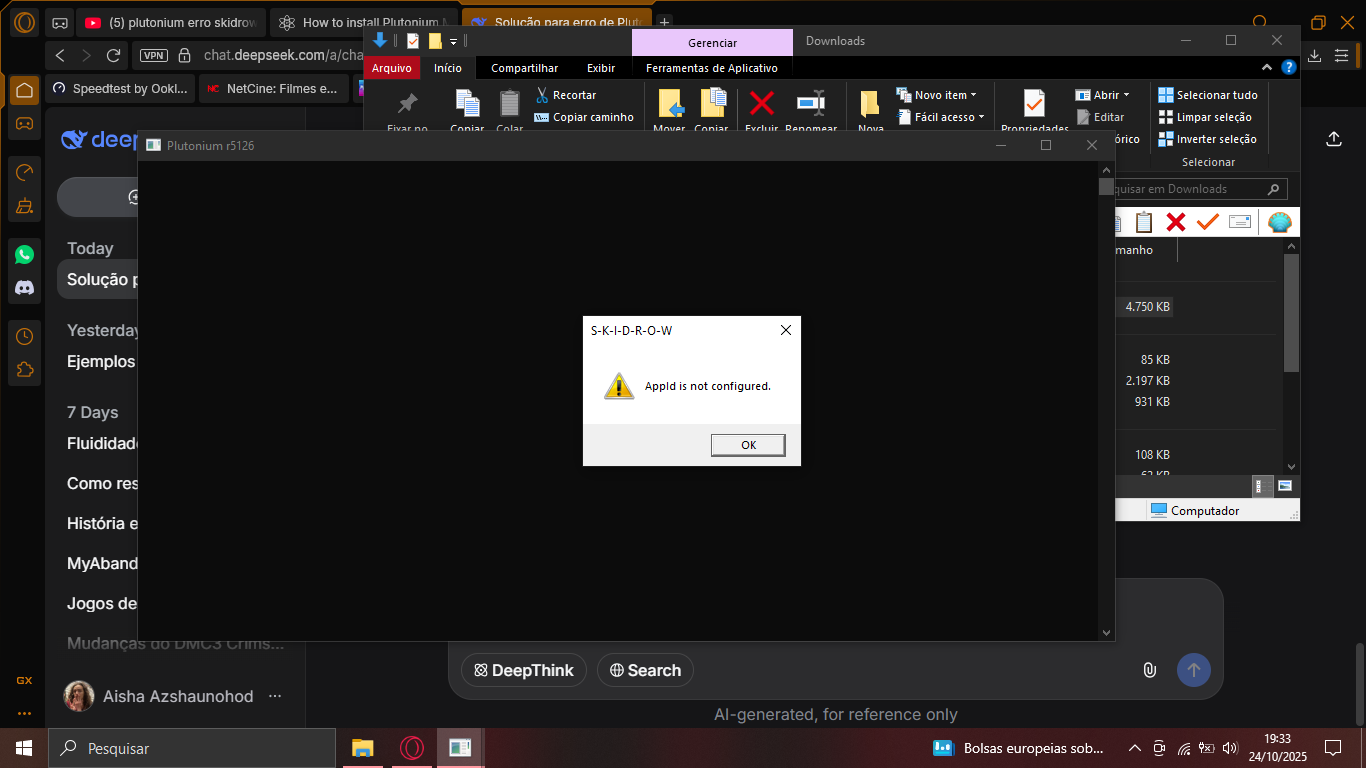Switch to the Exibir ribbon tab

(601, 68)
